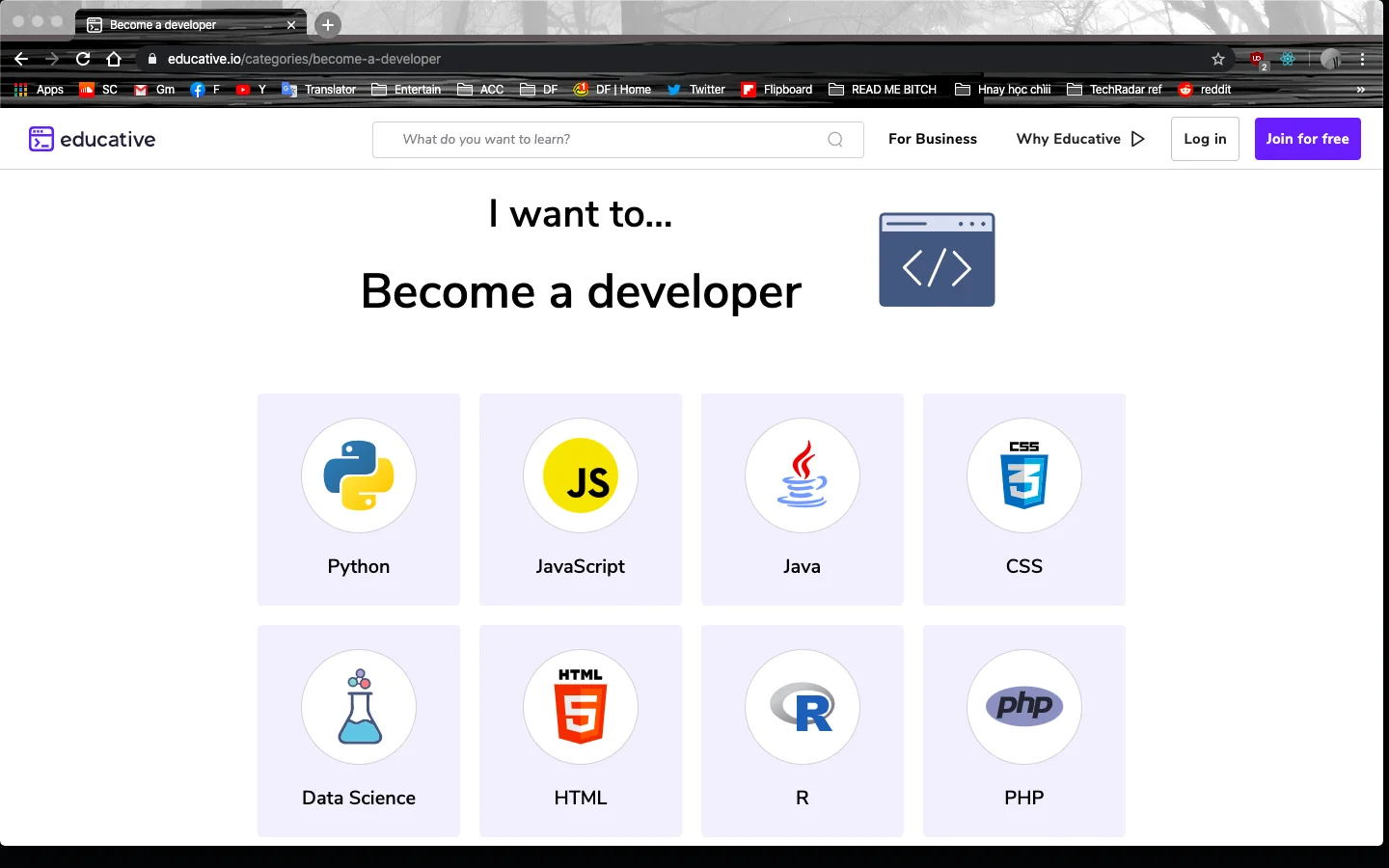Screen dimensions: 1389x868
Task: Open the Data Science flask icon
Action: tap(359, 707)
